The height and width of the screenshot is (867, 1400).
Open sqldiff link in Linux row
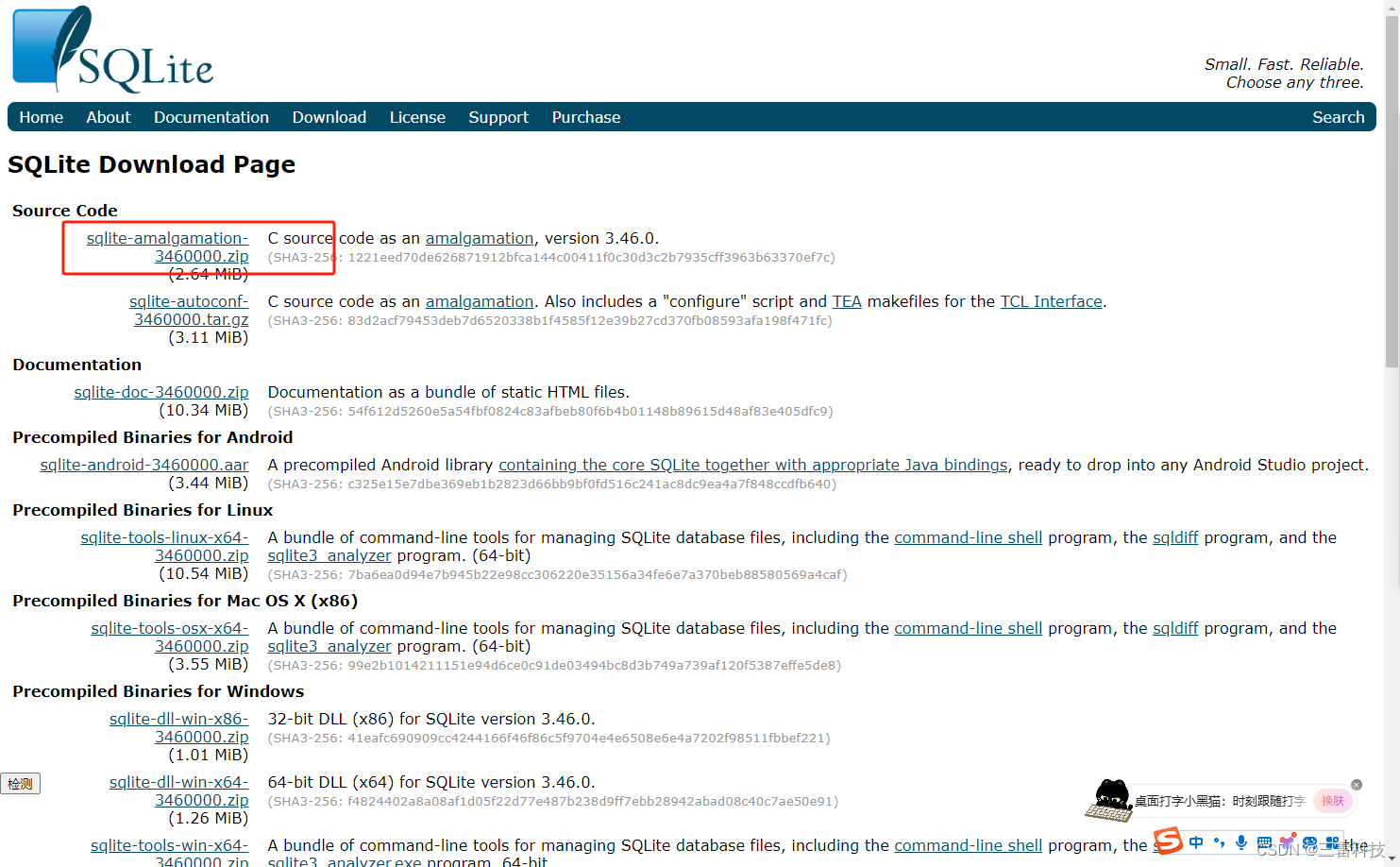pos(1175,537)
